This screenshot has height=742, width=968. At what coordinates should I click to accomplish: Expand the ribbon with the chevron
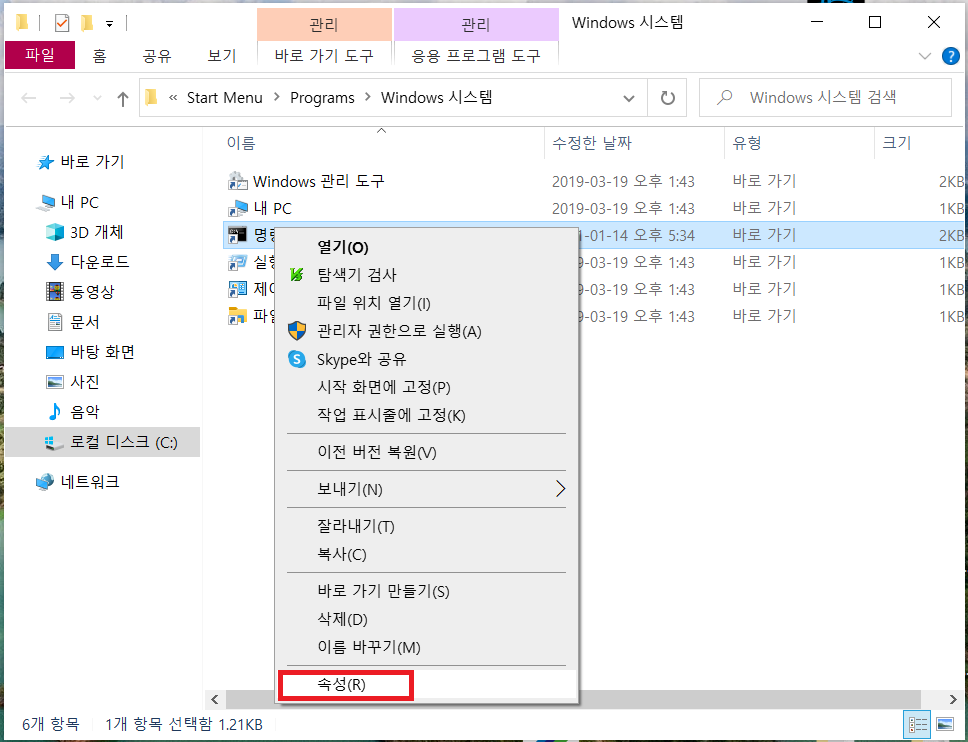[x=925, y=56]
